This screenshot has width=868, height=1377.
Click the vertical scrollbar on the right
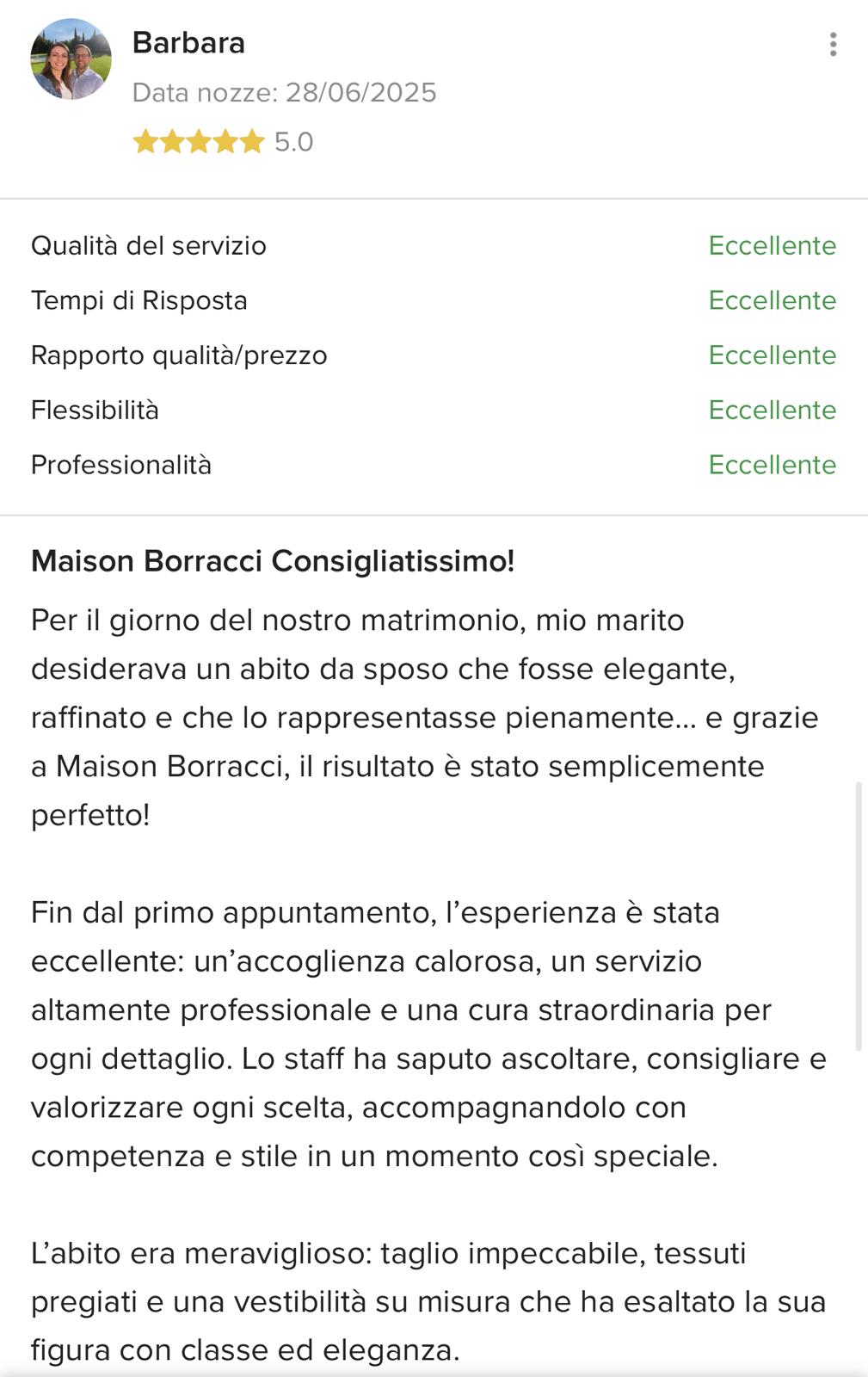click(858, 917)
